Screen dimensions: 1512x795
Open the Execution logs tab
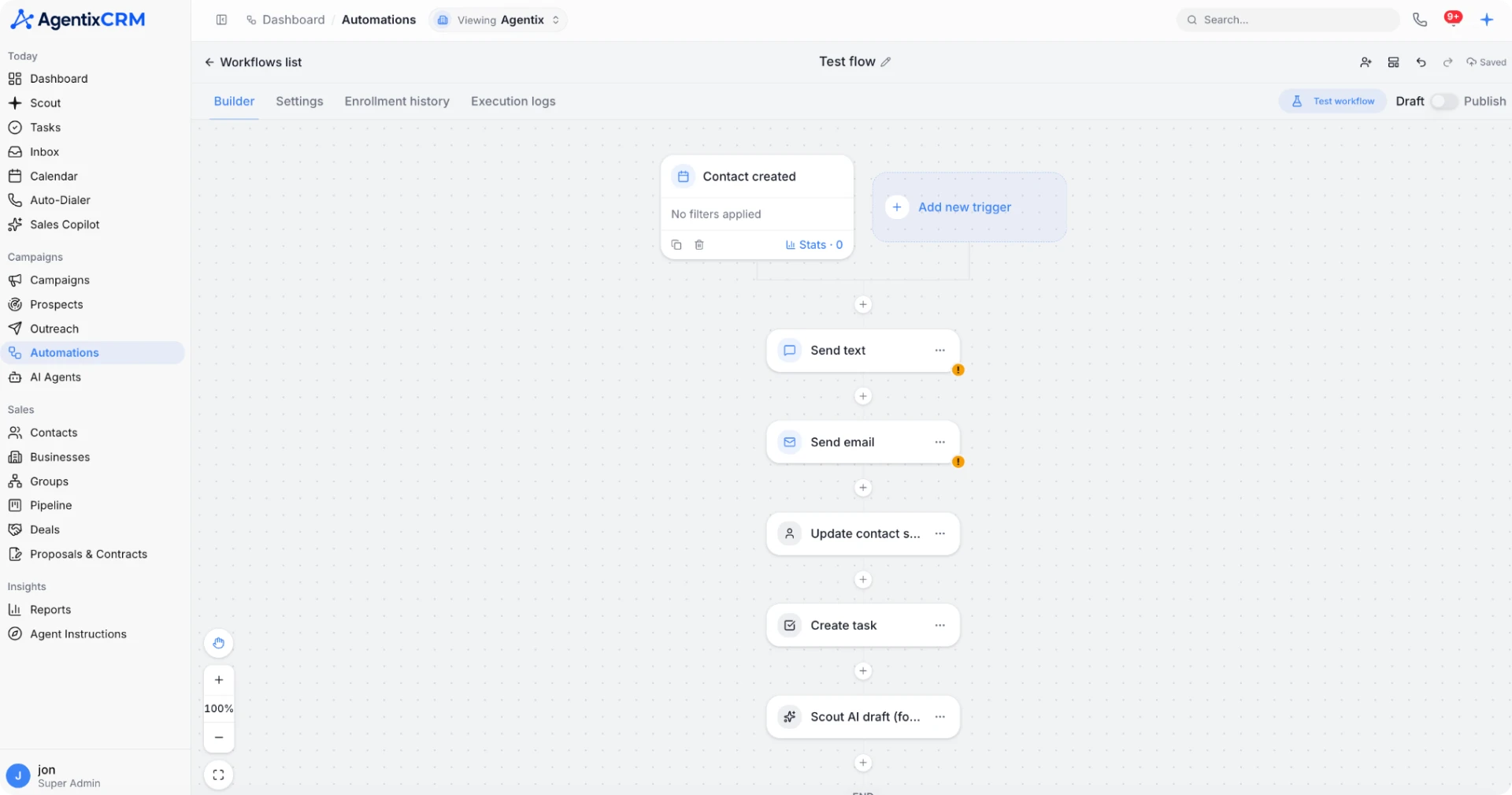(x=513, y=101)
